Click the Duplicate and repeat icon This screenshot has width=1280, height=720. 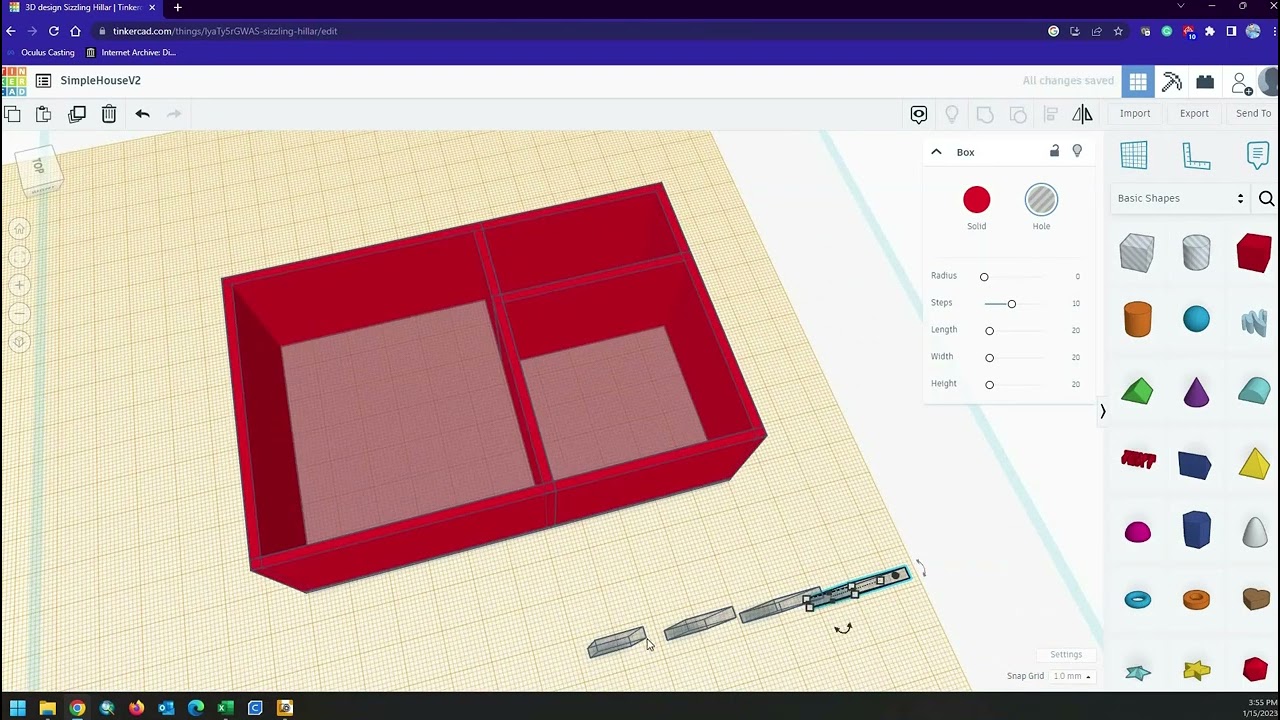pos(77,114)
